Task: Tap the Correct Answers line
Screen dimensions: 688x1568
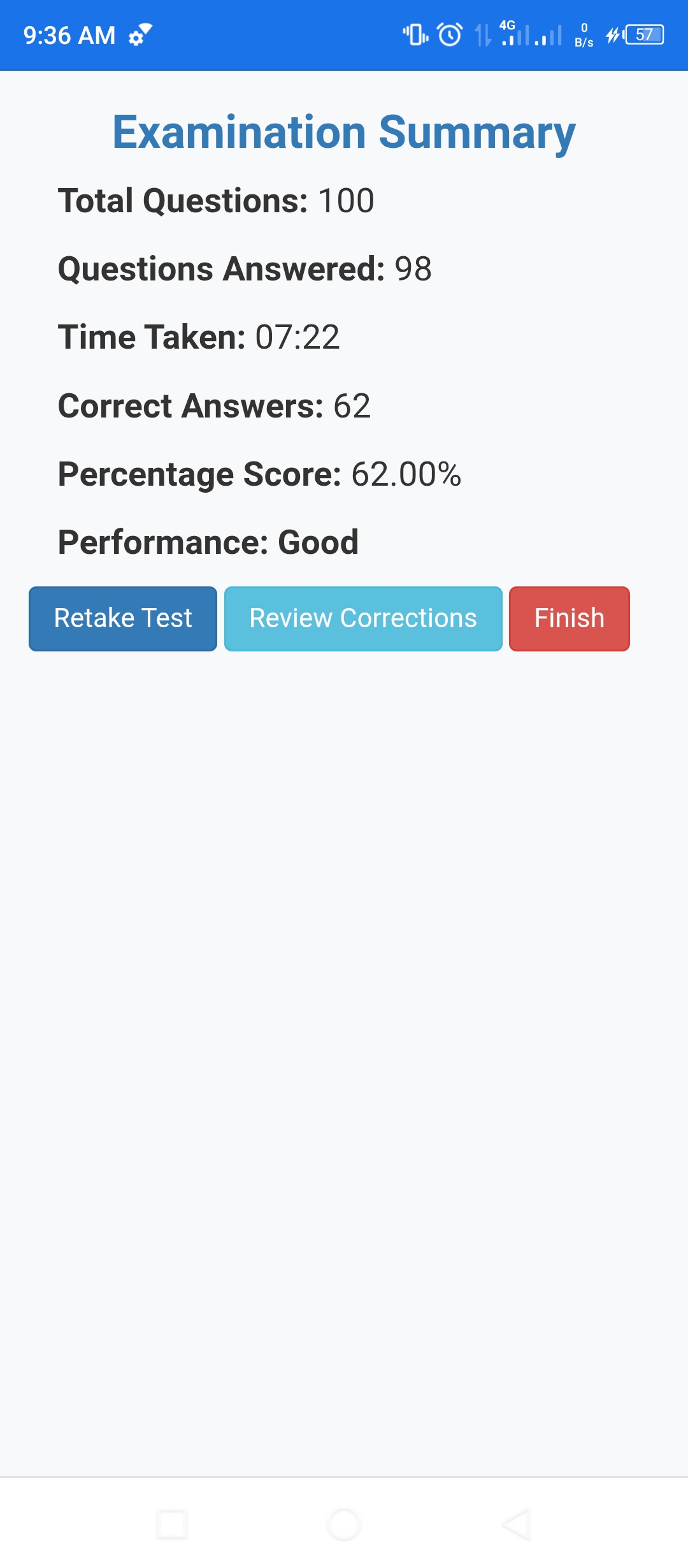Action: [214, 406]
